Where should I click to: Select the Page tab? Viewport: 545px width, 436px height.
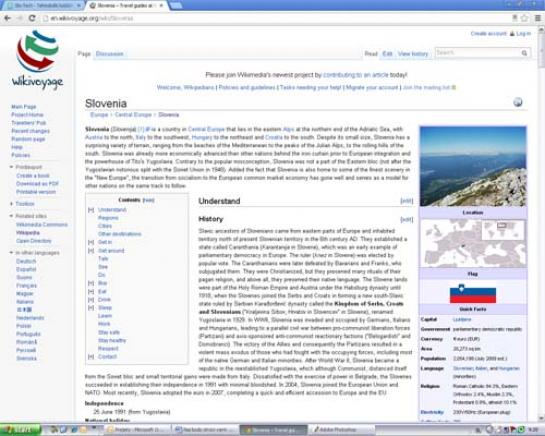[84, 54]
